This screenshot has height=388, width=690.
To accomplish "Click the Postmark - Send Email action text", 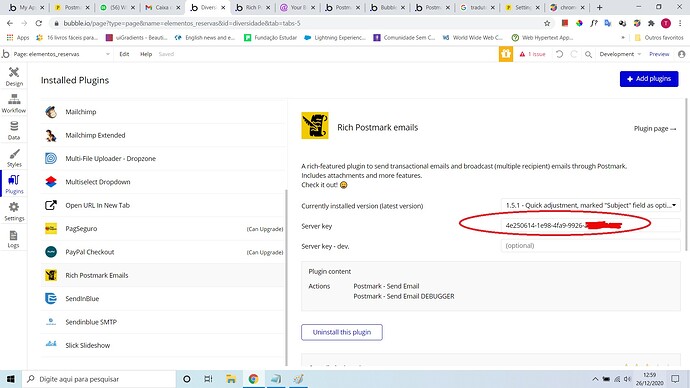I will [x=386, y=286].
